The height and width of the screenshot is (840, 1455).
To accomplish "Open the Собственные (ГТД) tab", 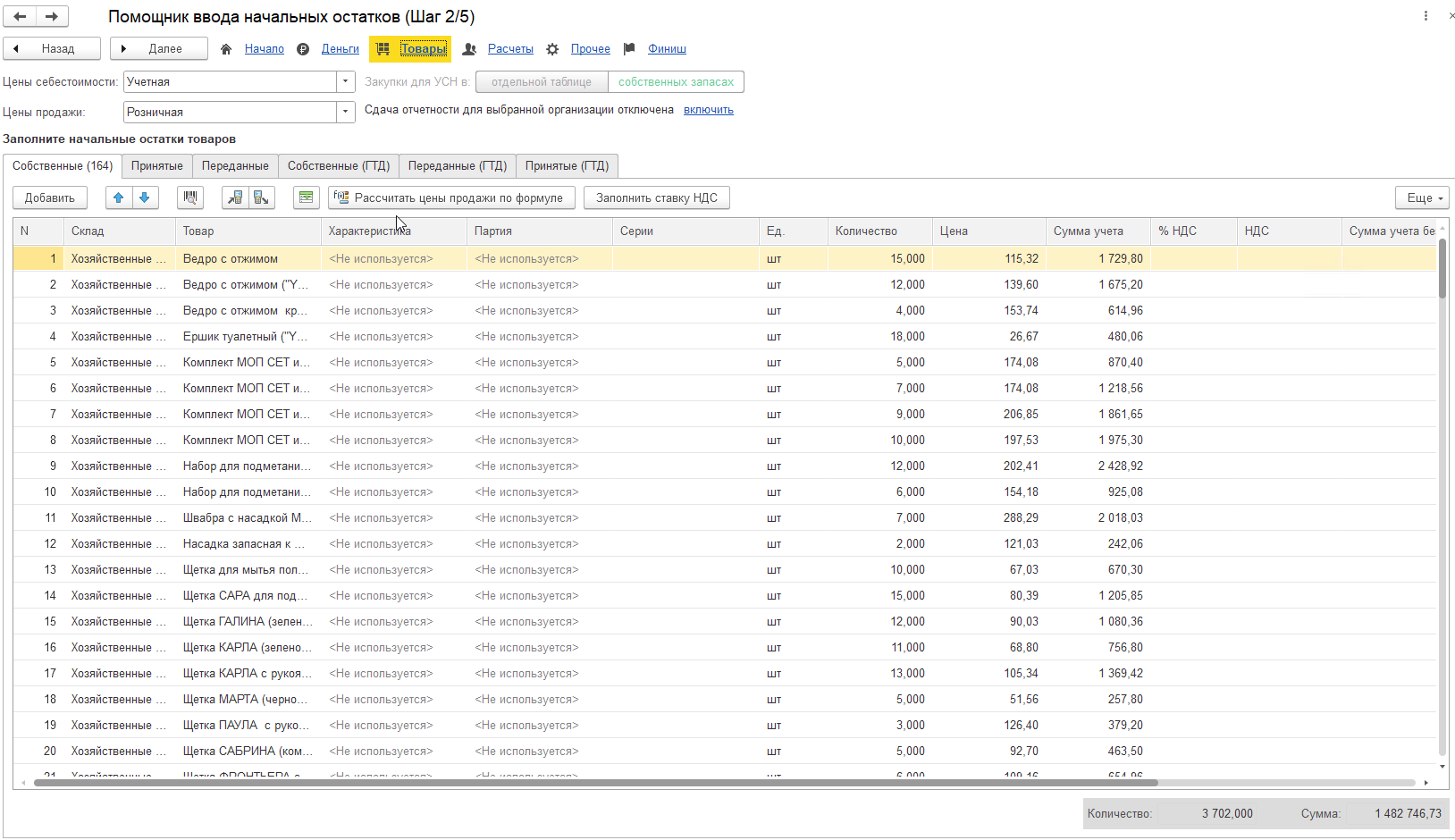I will click(x=339, y=166).
